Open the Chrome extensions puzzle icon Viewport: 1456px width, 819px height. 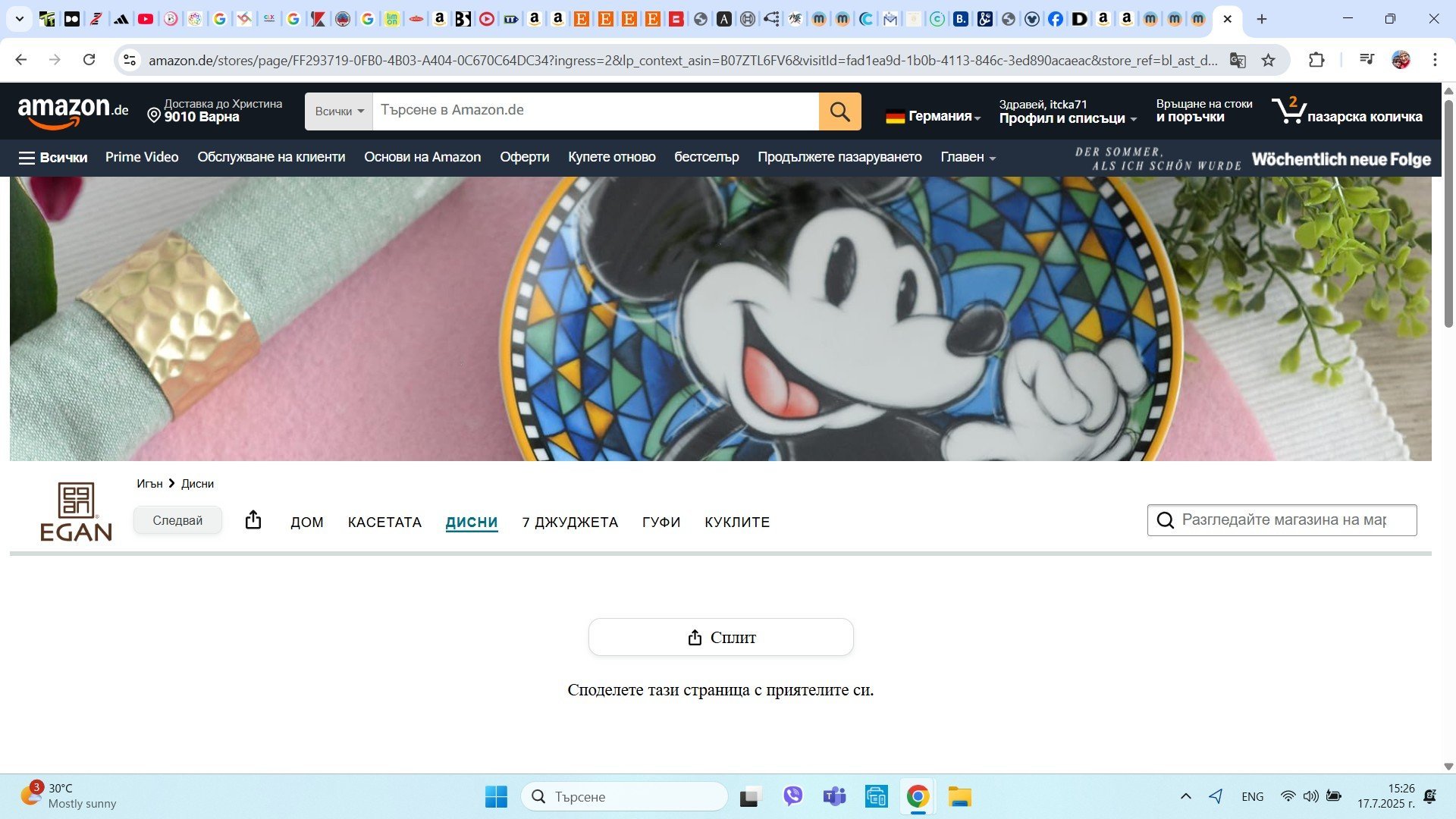point(1316,60)
